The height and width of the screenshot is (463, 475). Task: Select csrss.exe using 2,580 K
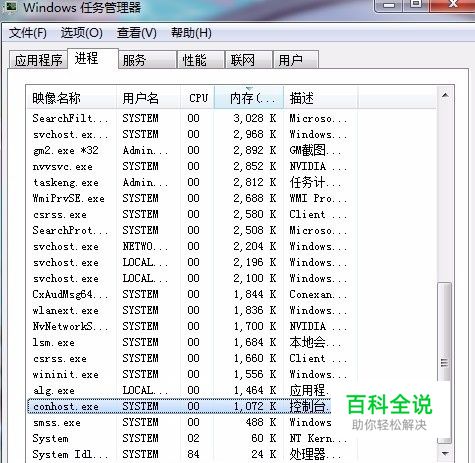(232, 214)
